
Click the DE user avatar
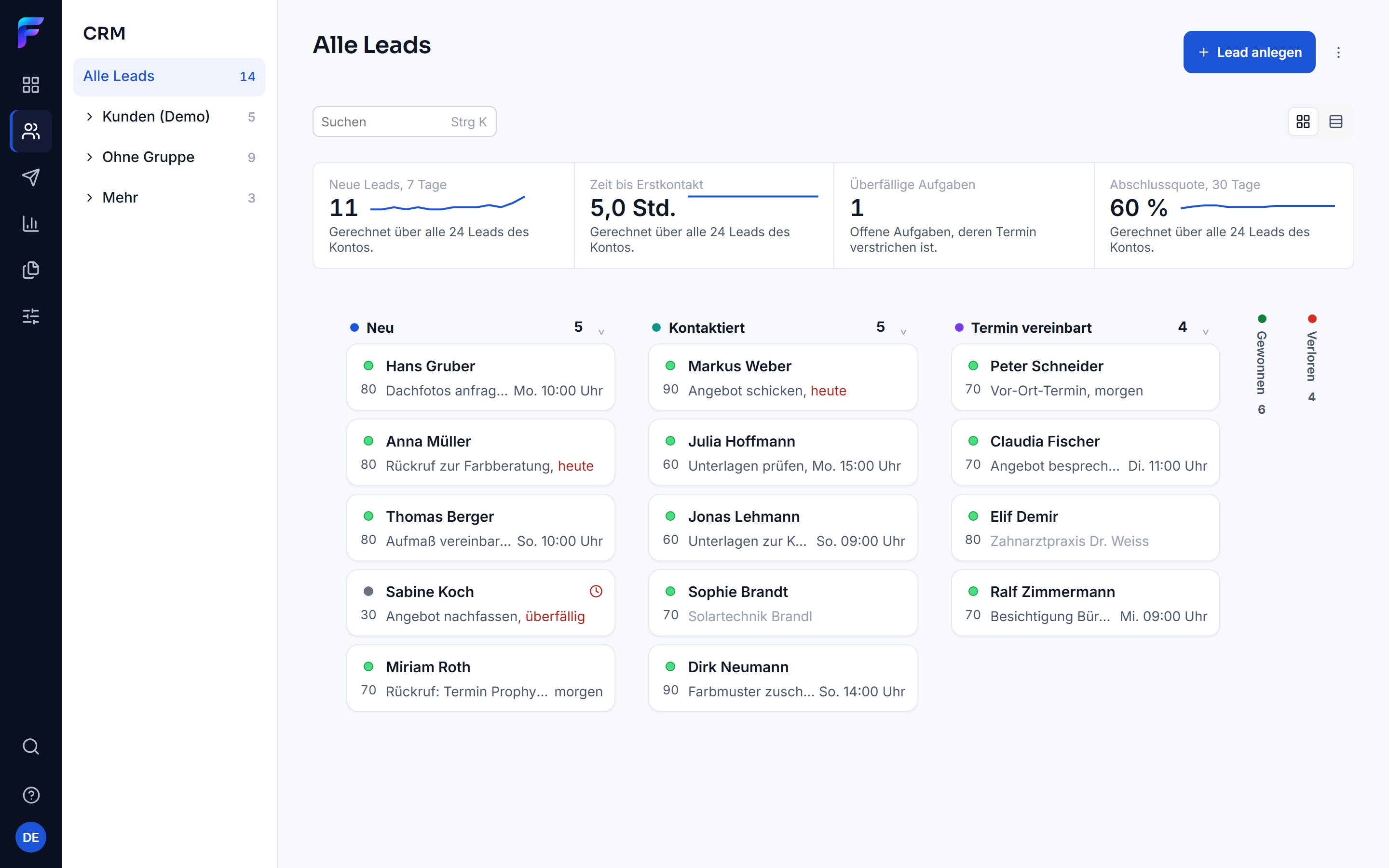coord(30,838)
